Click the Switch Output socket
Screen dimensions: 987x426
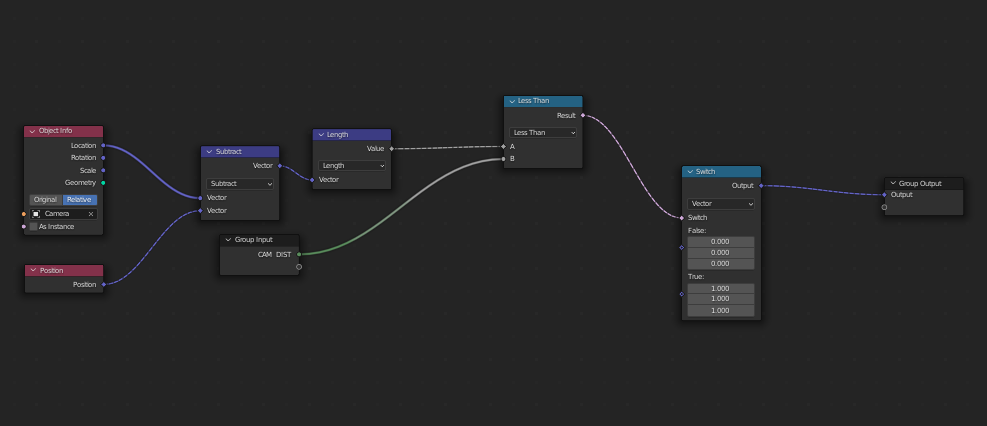(x=761, y=186)
